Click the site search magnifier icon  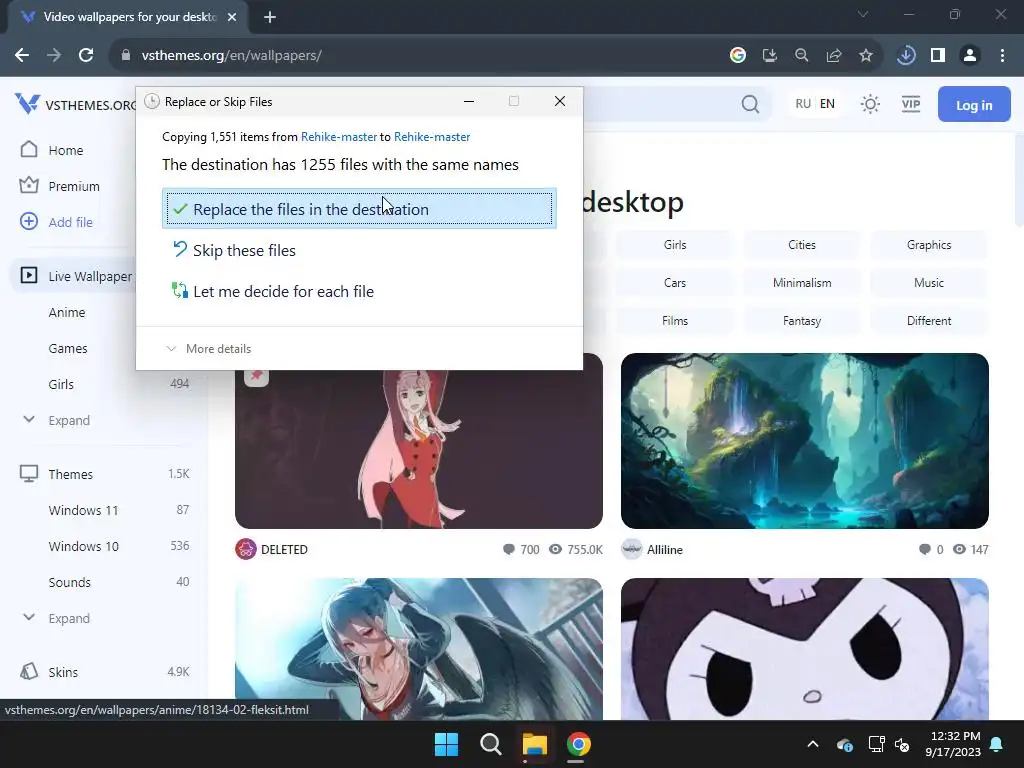coord(750,104)
